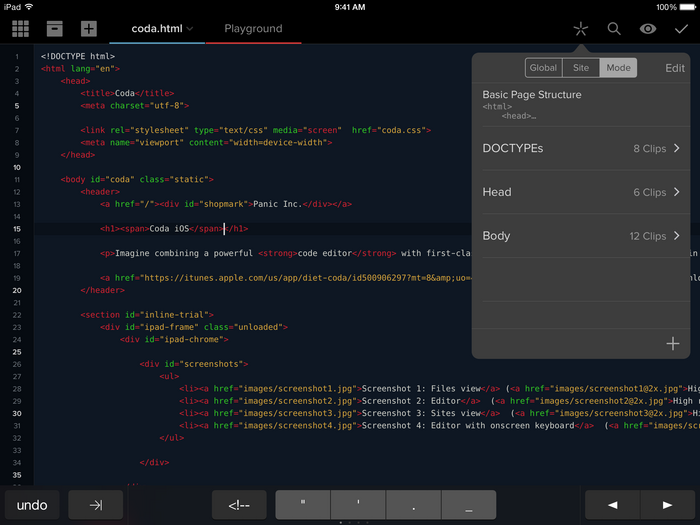
Task: Open the sites grid view icon
Action: click(21, 29)
